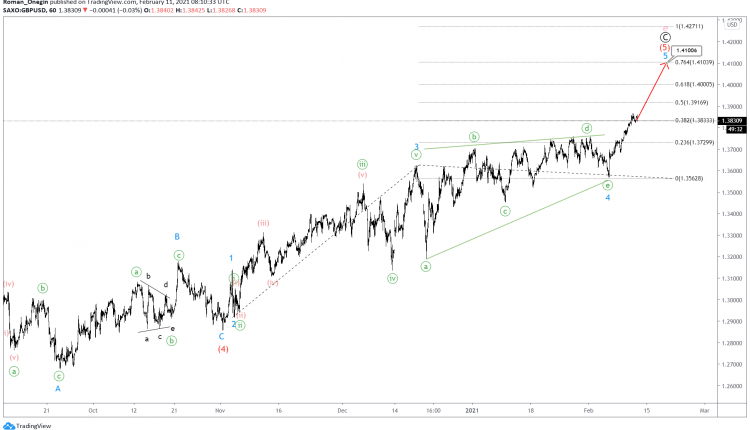
Task: Click the low value L:1.38268
Action: pyautogui.click(x=221, y=10)
